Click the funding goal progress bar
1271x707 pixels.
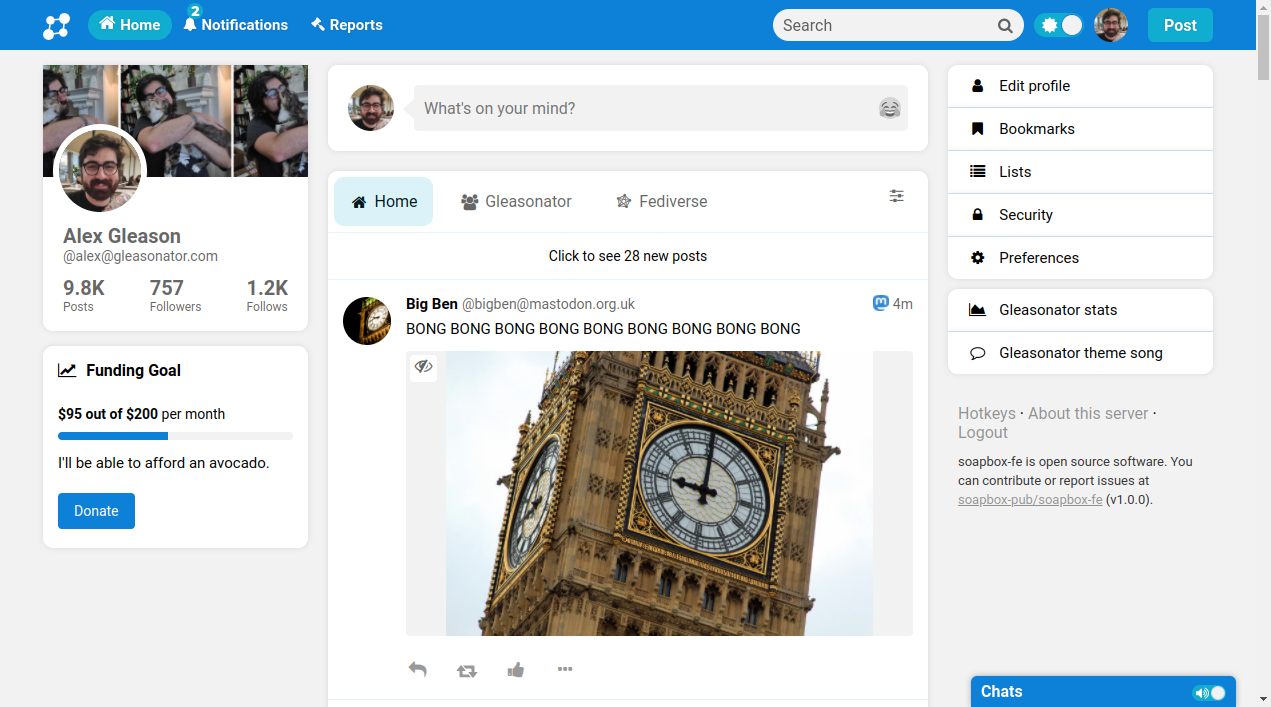[175, 436]
